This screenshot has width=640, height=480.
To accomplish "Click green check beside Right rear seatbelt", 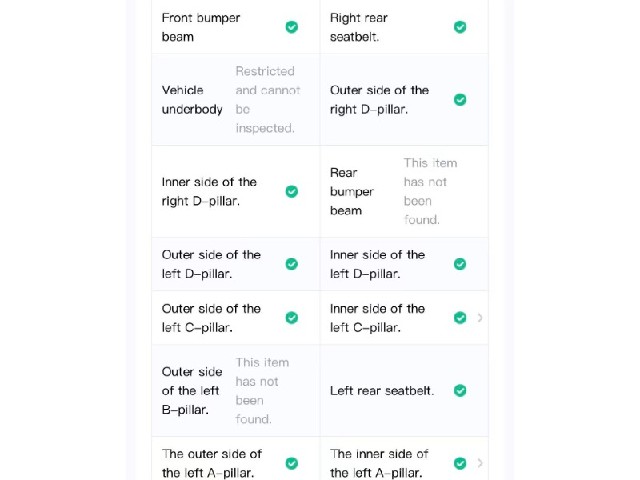I will click(460, 27).
